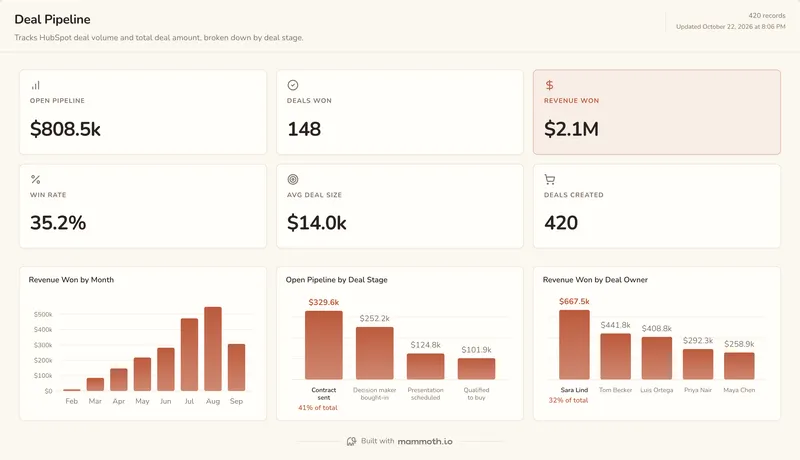Click the shopping cart icon above Deals Created

(549, 180)
